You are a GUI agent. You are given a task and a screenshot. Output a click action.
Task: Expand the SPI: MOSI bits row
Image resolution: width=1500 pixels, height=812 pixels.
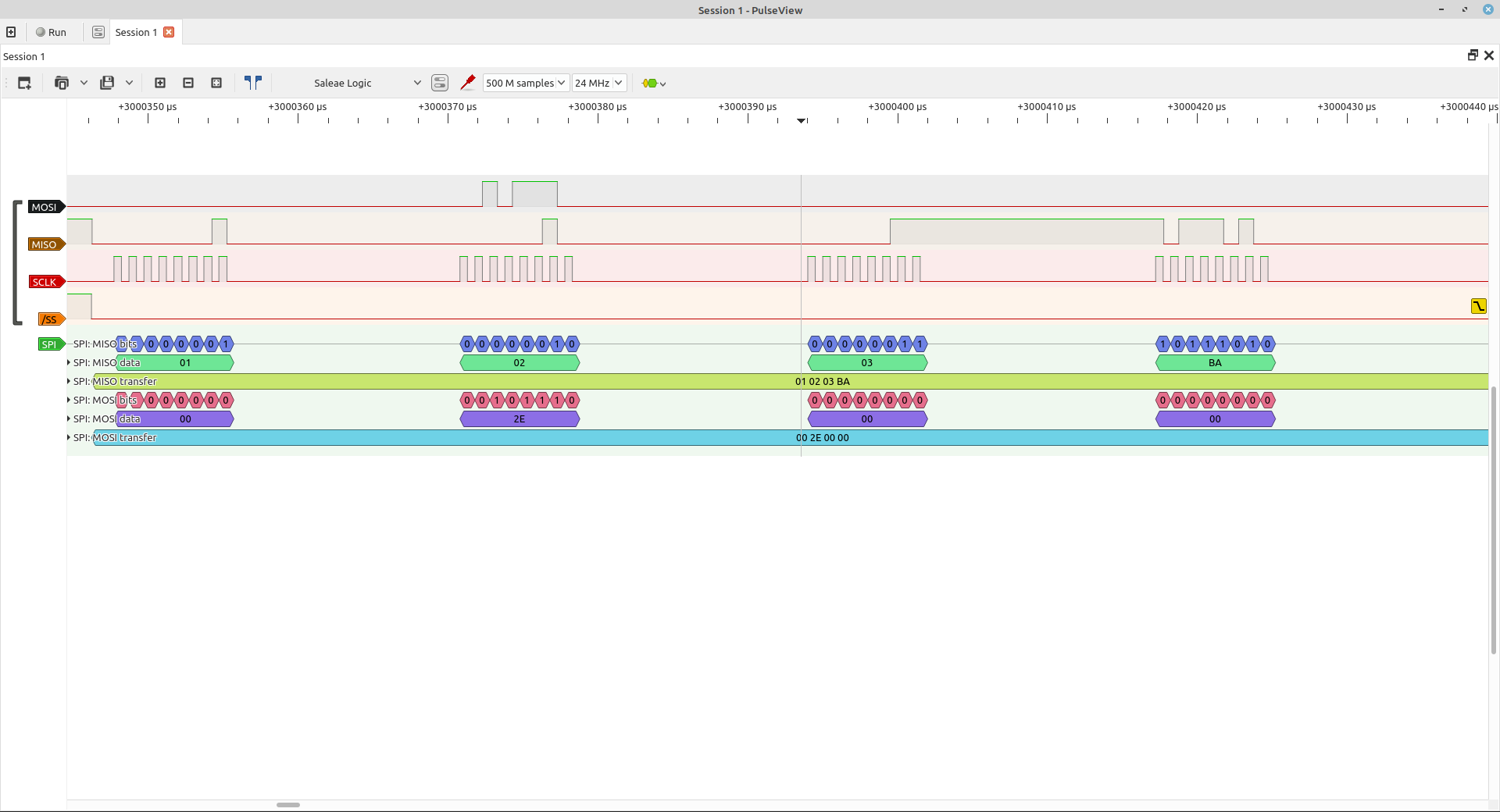69,400
